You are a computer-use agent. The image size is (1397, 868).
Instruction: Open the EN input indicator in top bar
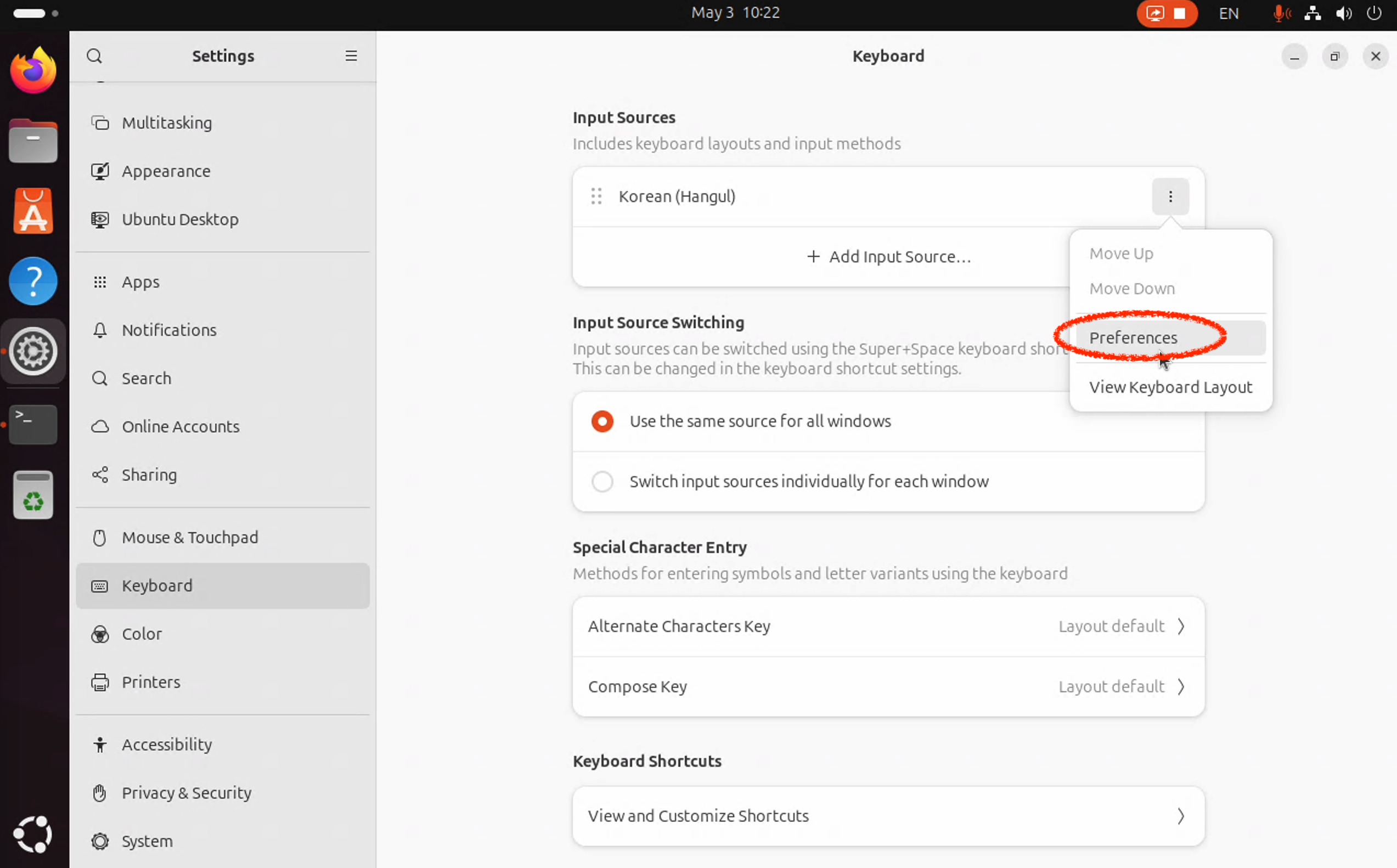pos(1228,13)
